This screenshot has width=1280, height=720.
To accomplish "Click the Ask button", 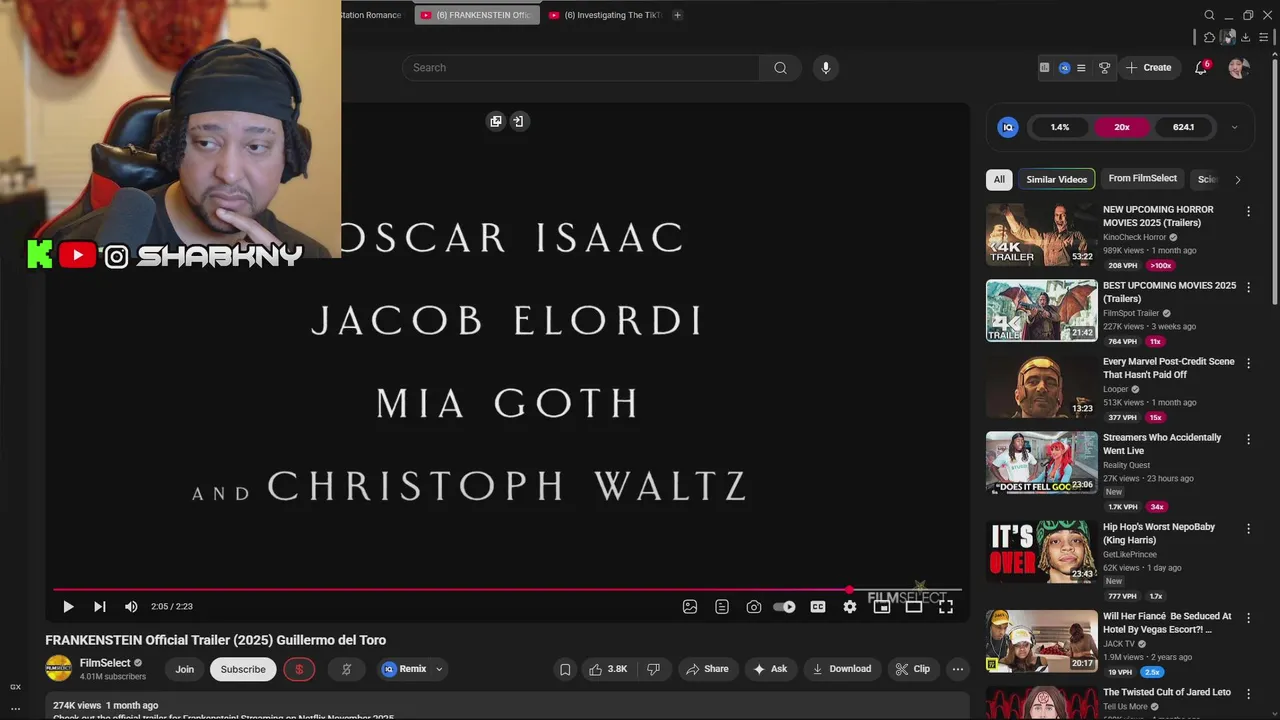I will [770, 669].
